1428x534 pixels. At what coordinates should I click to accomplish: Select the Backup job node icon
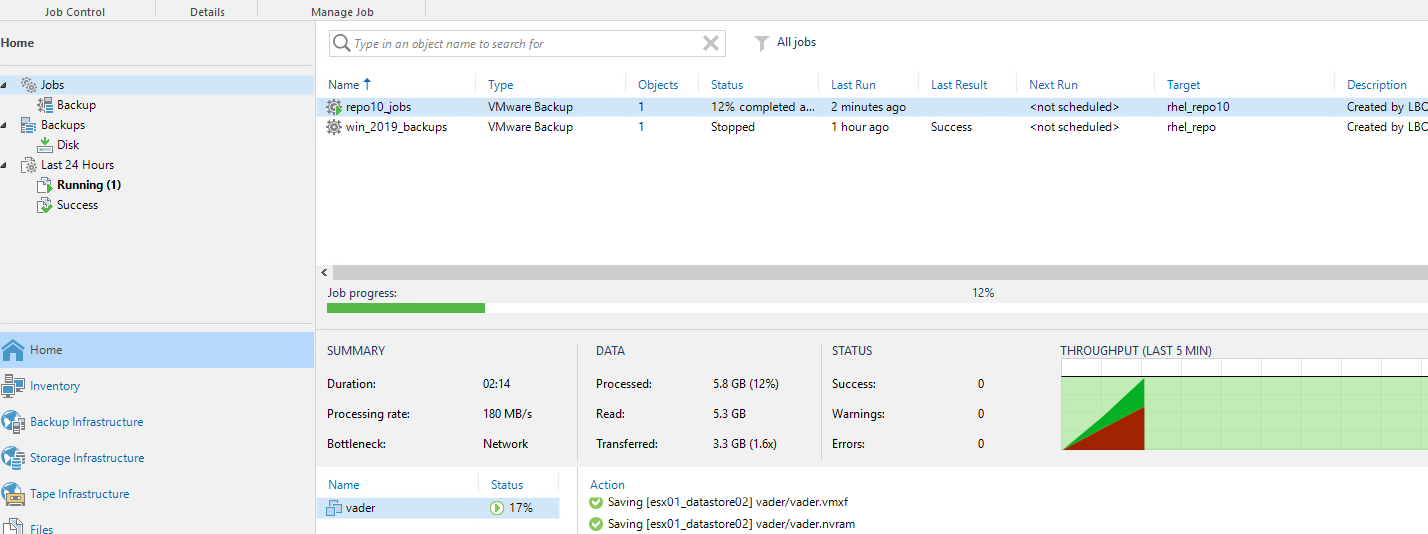(45, 105)
